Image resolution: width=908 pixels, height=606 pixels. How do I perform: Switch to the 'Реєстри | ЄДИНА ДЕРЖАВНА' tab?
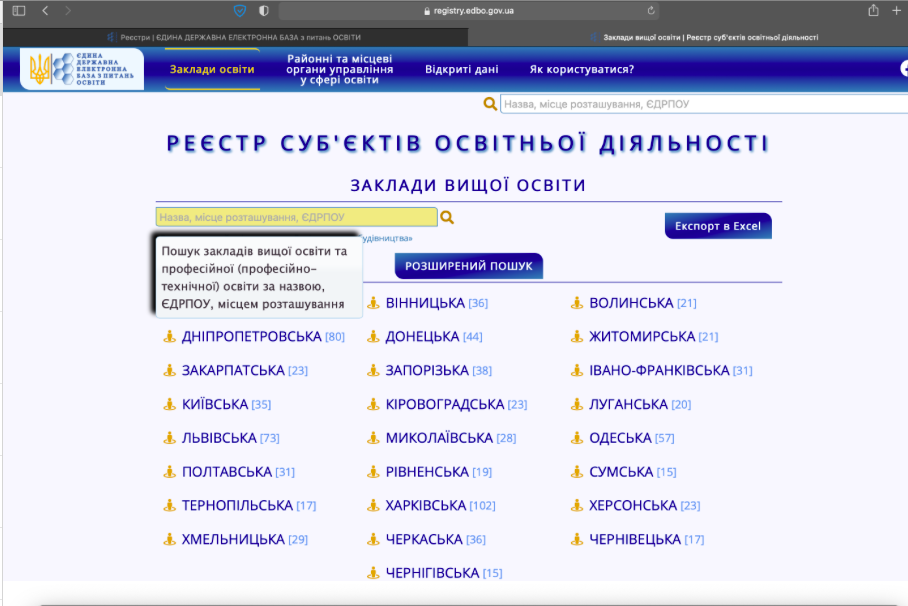click(235, 37)
